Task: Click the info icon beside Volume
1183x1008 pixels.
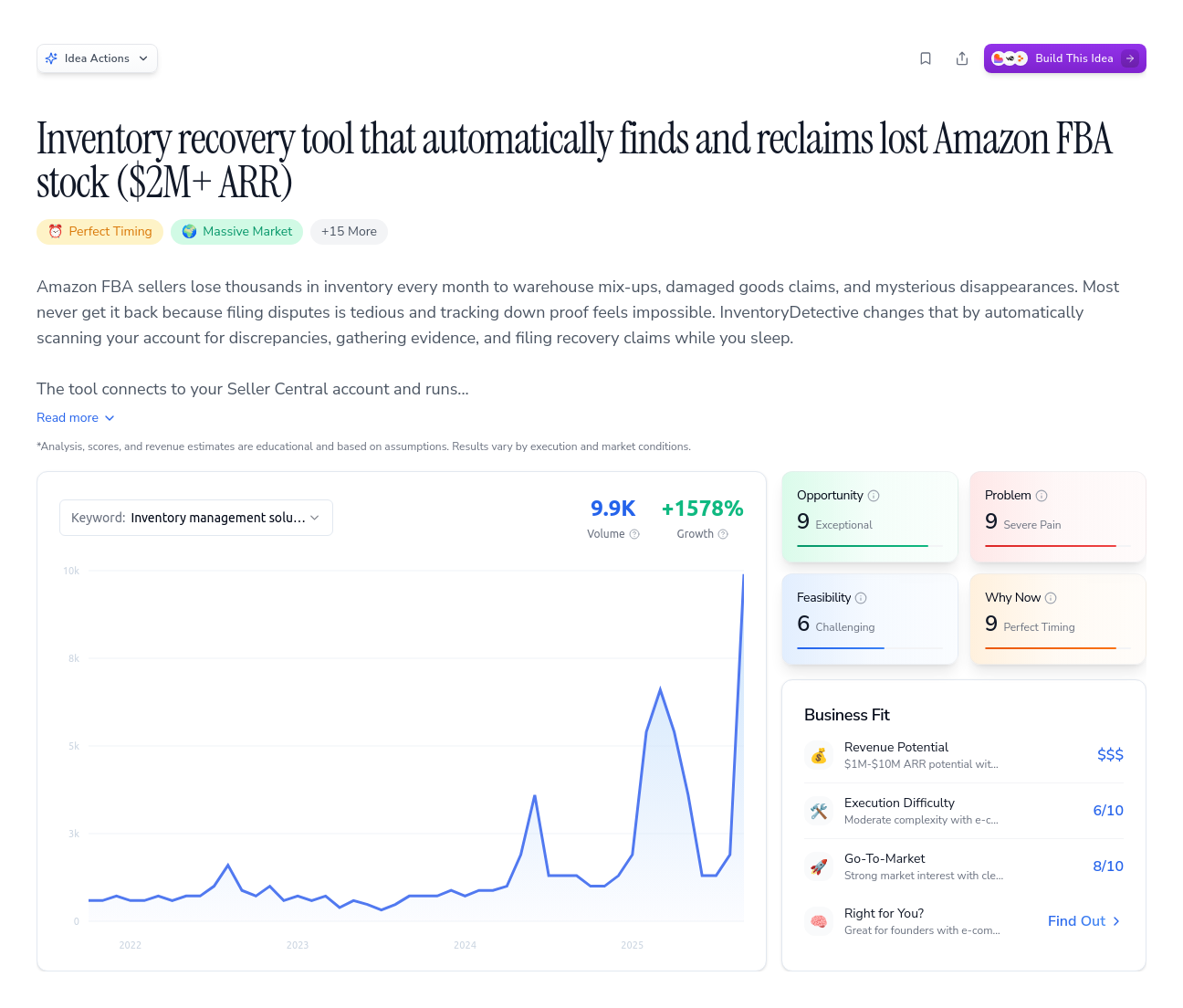Action: [633, 534]
